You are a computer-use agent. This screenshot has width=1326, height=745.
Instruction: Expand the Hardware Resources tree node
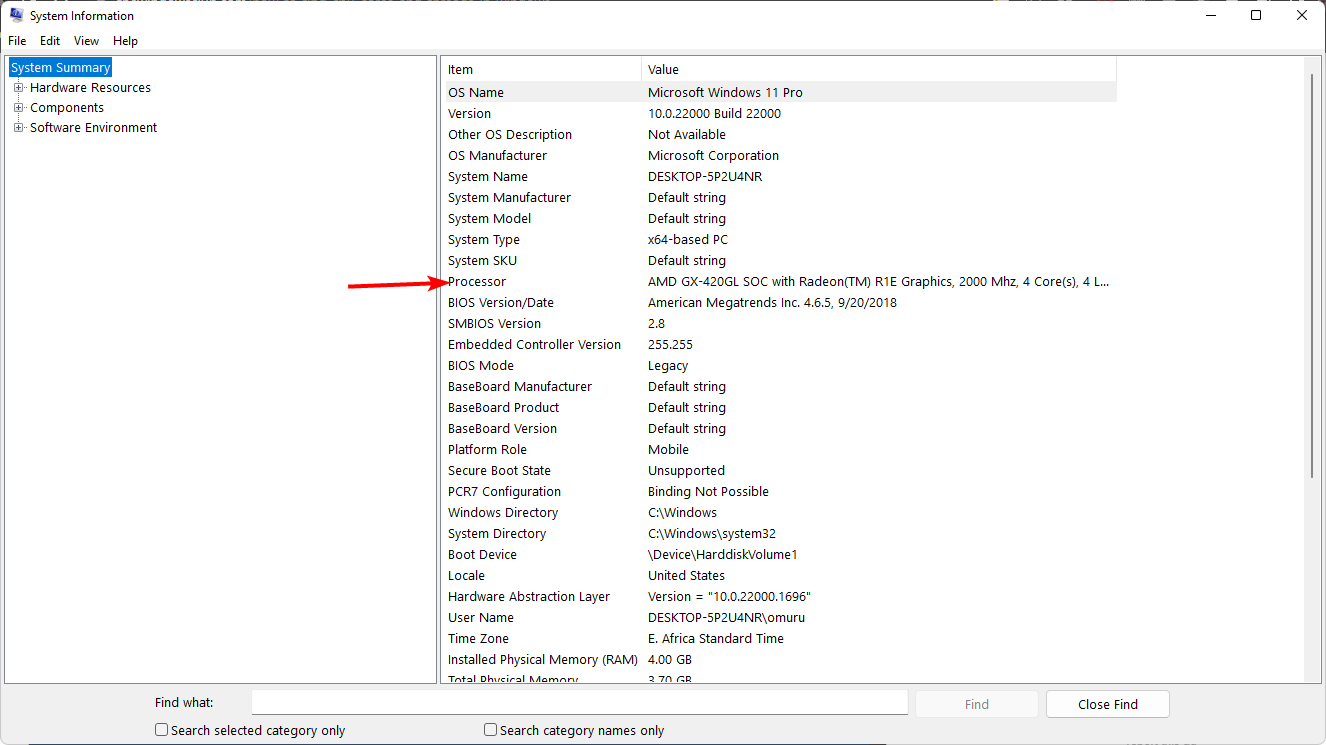coord(17,87)
